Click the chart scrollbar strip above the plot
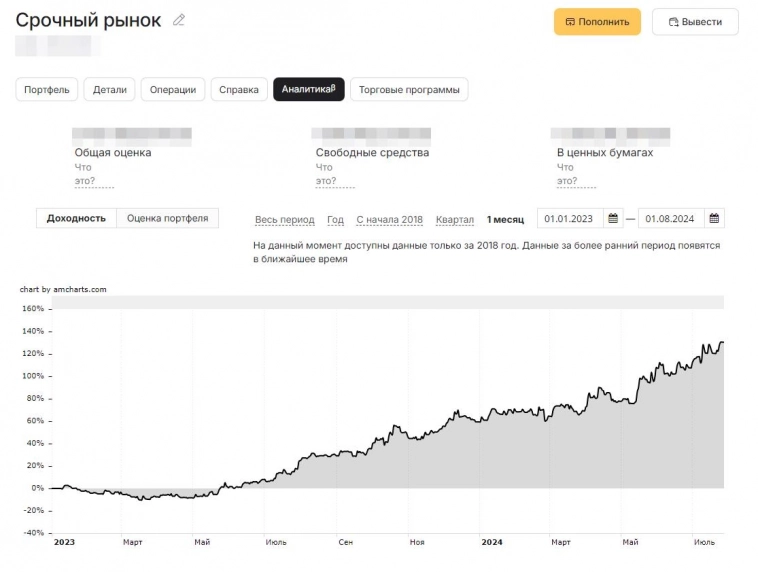Image resolution: width=758 pixels, height=572 pixels. coord(388,302)
